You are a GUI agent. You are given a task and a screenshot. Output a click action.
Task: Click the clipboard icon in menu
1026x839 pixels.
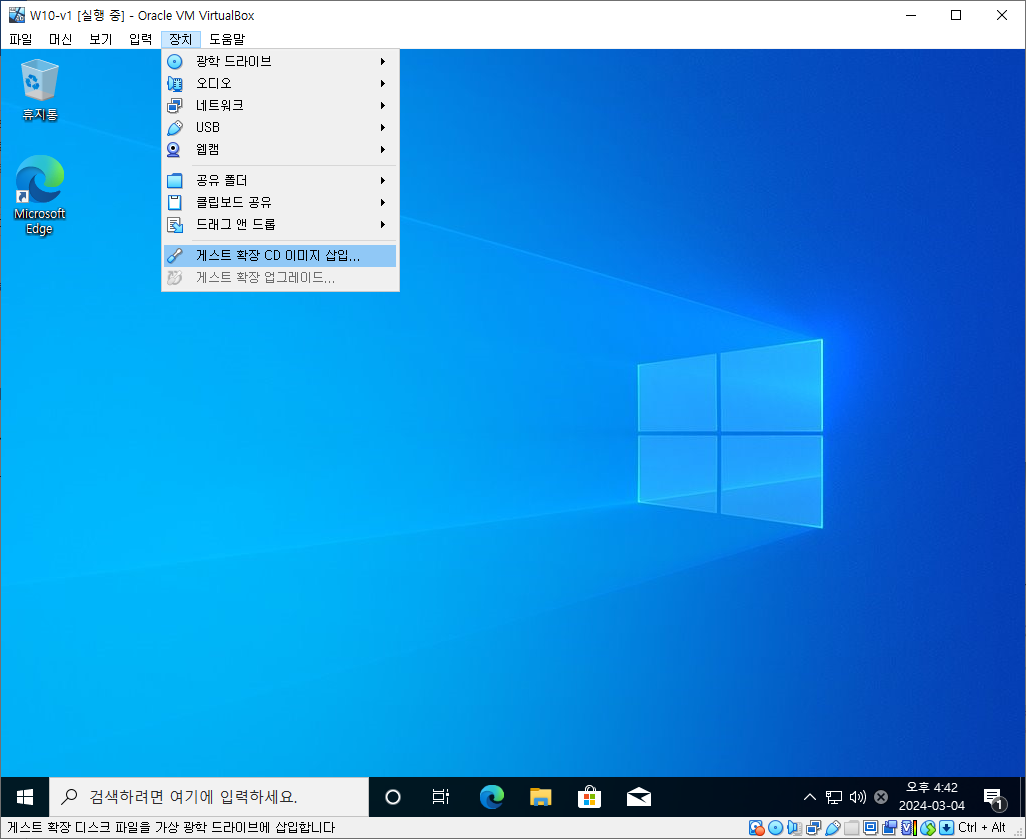tap(175, 203)
